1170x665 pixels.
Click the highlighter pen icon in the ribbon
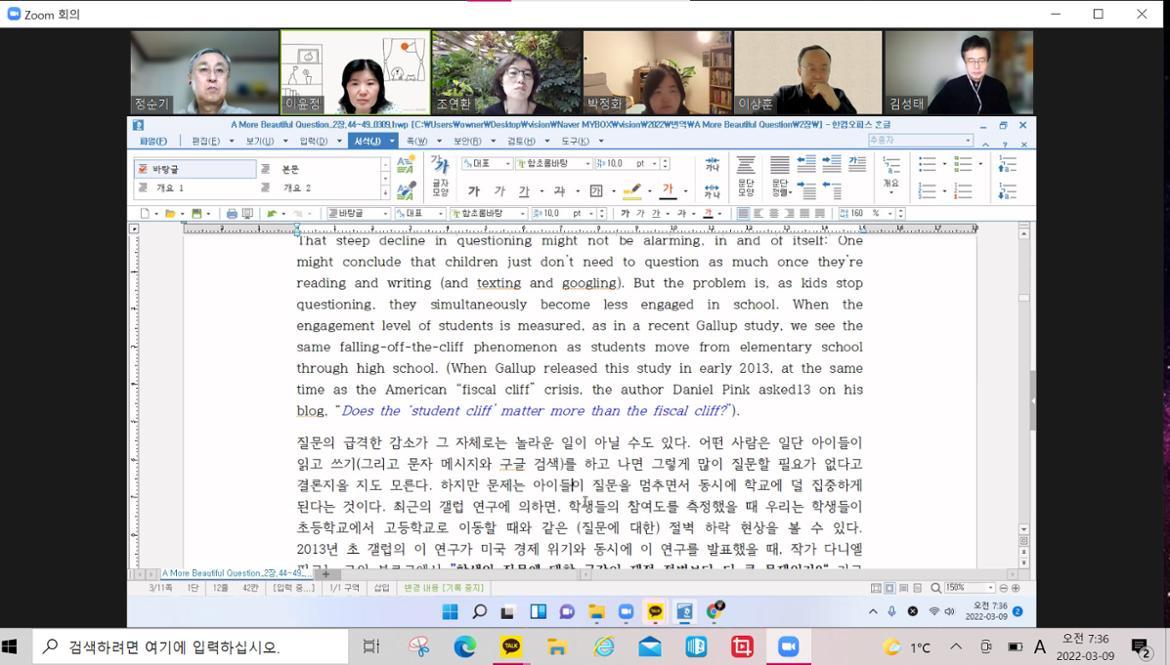click(x=631, y=191)
